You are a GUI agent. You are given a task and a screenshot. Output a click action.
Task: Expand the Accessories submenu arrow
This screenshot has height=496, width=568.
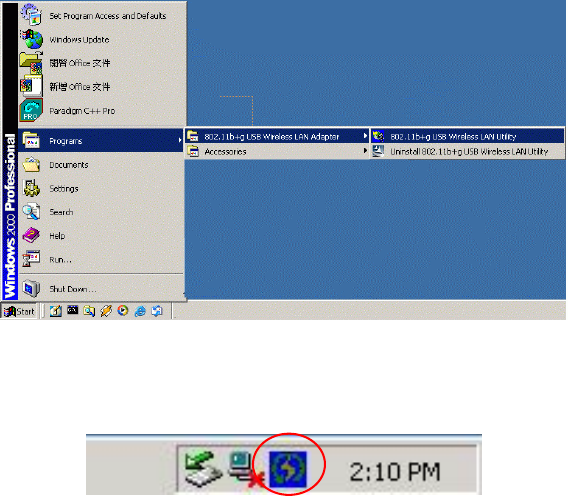[x=365, y=151]
